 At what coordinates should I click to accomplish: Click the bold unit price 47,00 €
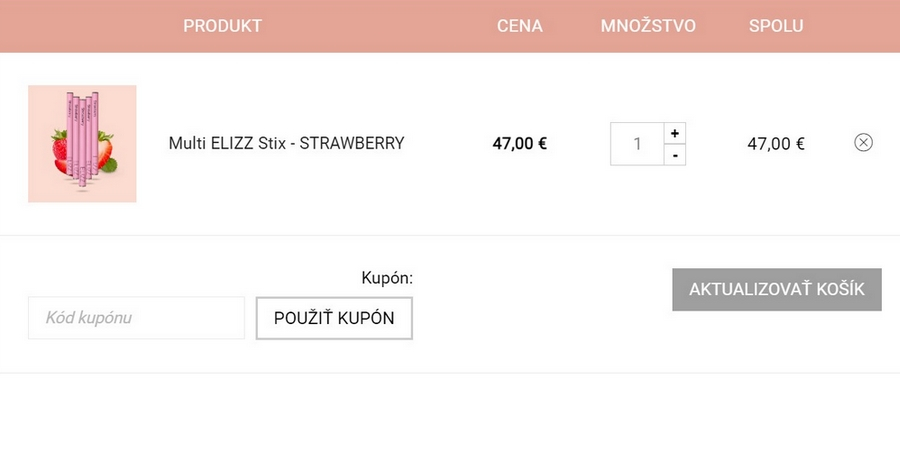coord(520,143)
